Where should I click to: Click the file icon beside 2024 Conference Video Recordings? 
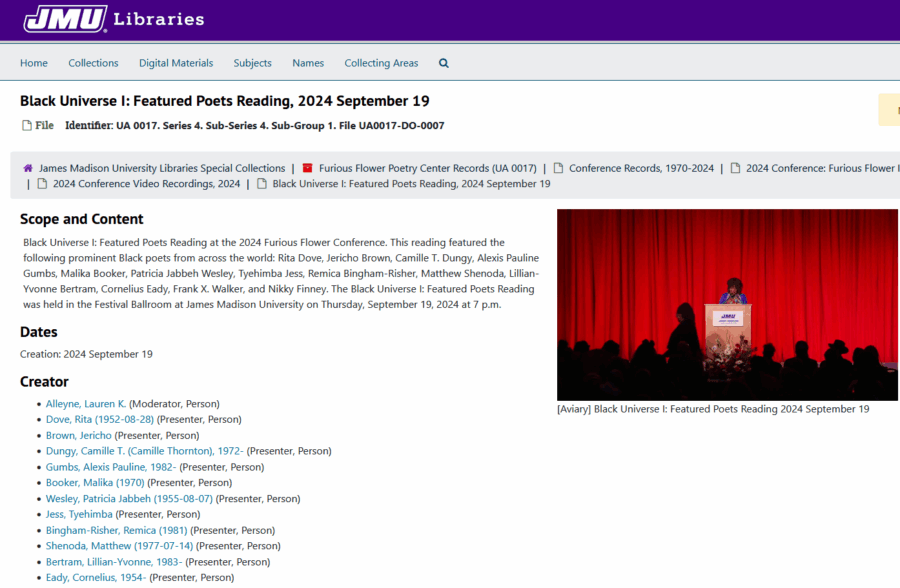(44, 183)
